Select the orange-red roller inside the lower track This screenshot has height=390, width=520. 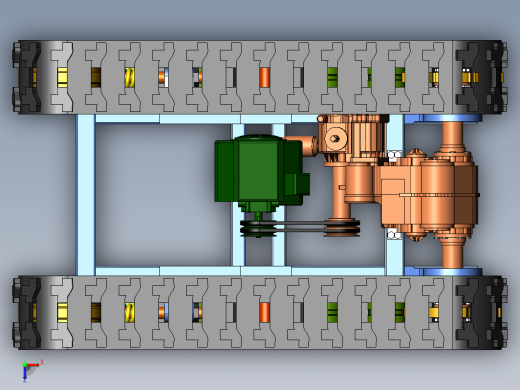click(x=265, y=312)
